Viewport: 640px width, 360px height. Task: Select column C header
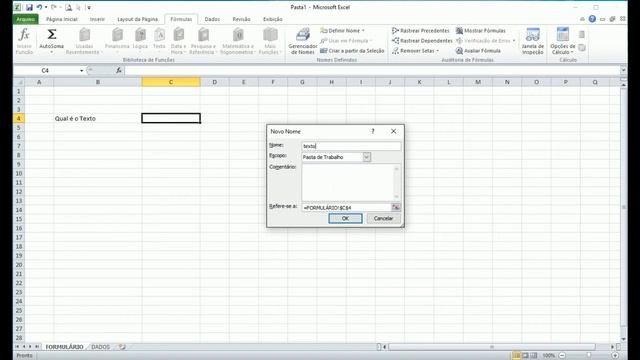pyautogui.click(x=171, y=82)
